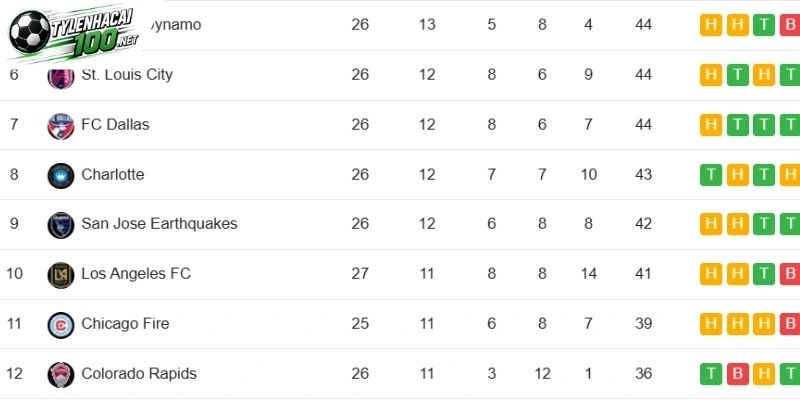Click FC Dallas' first yellow H badge
This screenshot has width=800, height=400.
tap(711, 125)
